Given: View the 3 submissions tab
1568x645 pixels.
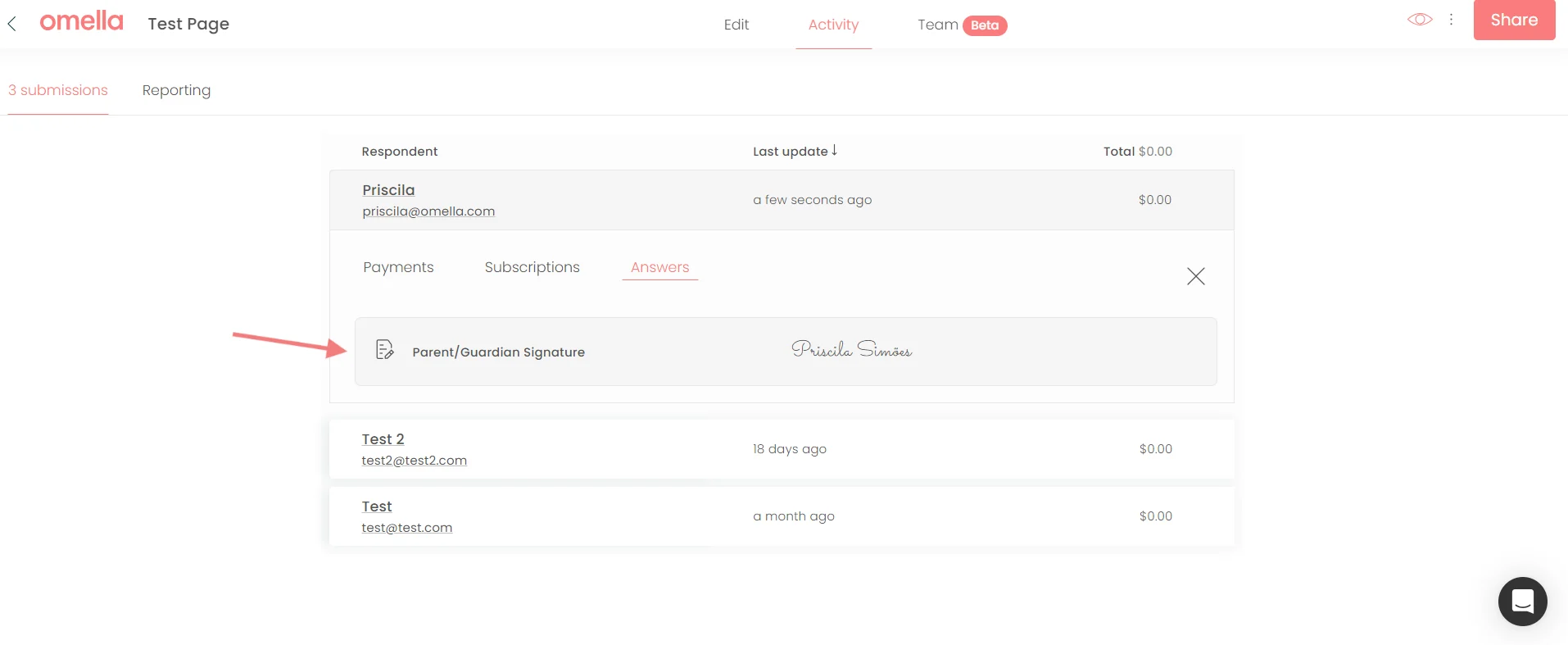Looking at the screenshot, I should [58, 90].
